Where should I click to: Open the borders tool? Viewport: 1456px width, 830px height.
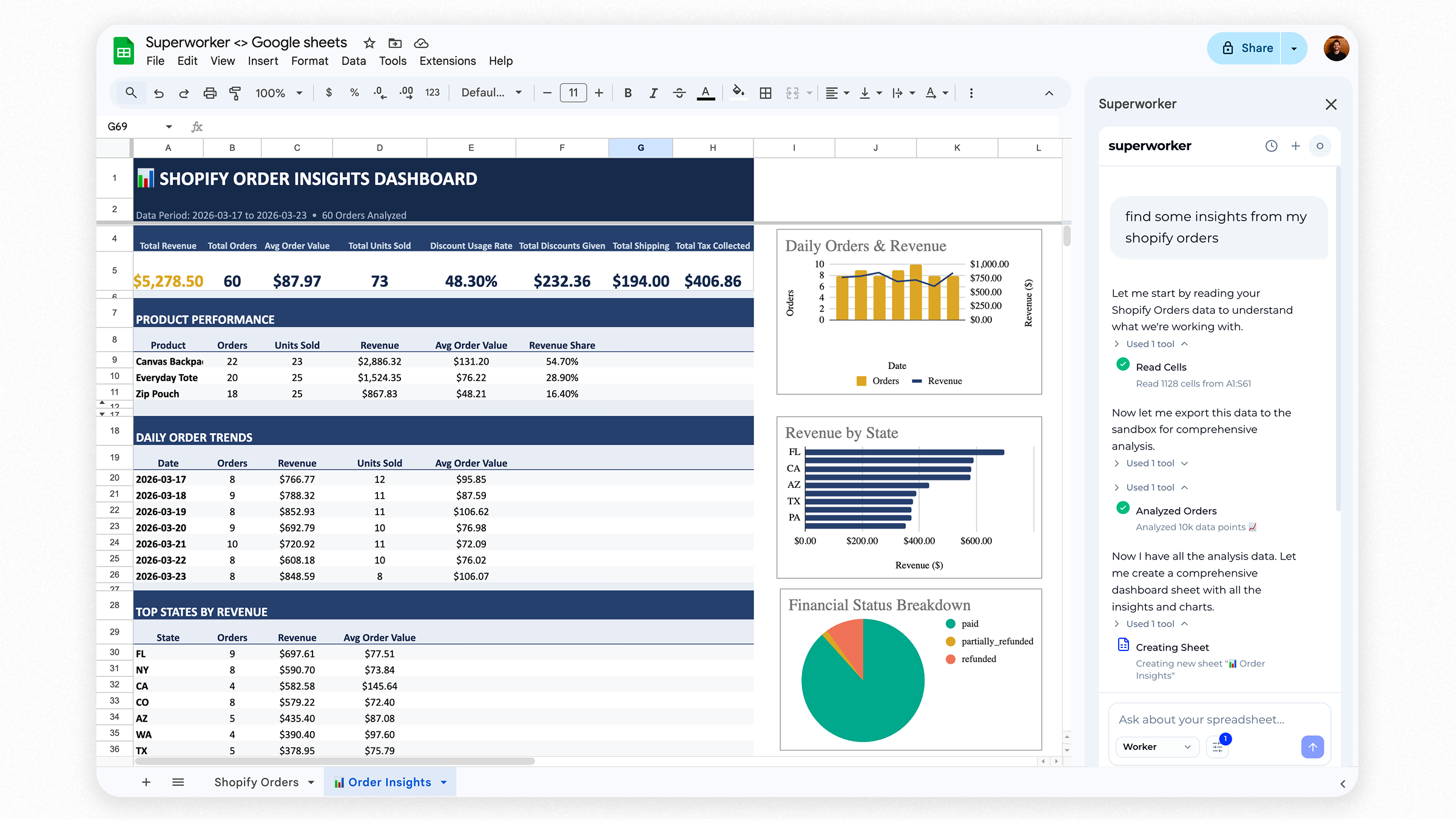pyautogui.click(x=765, y=92)
